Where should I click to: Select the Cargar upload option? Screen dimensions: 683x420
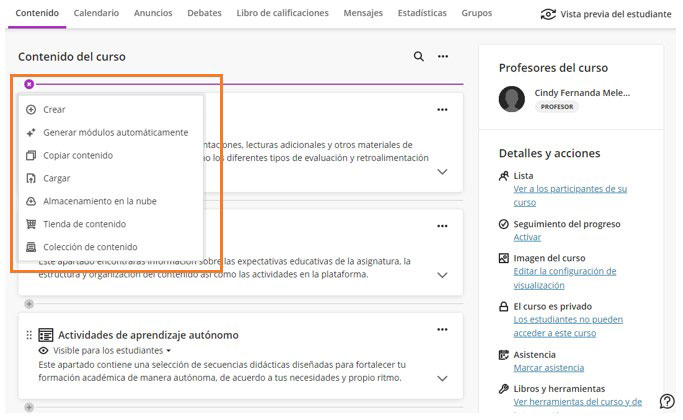pyautogui.click(x=57, y=179)
